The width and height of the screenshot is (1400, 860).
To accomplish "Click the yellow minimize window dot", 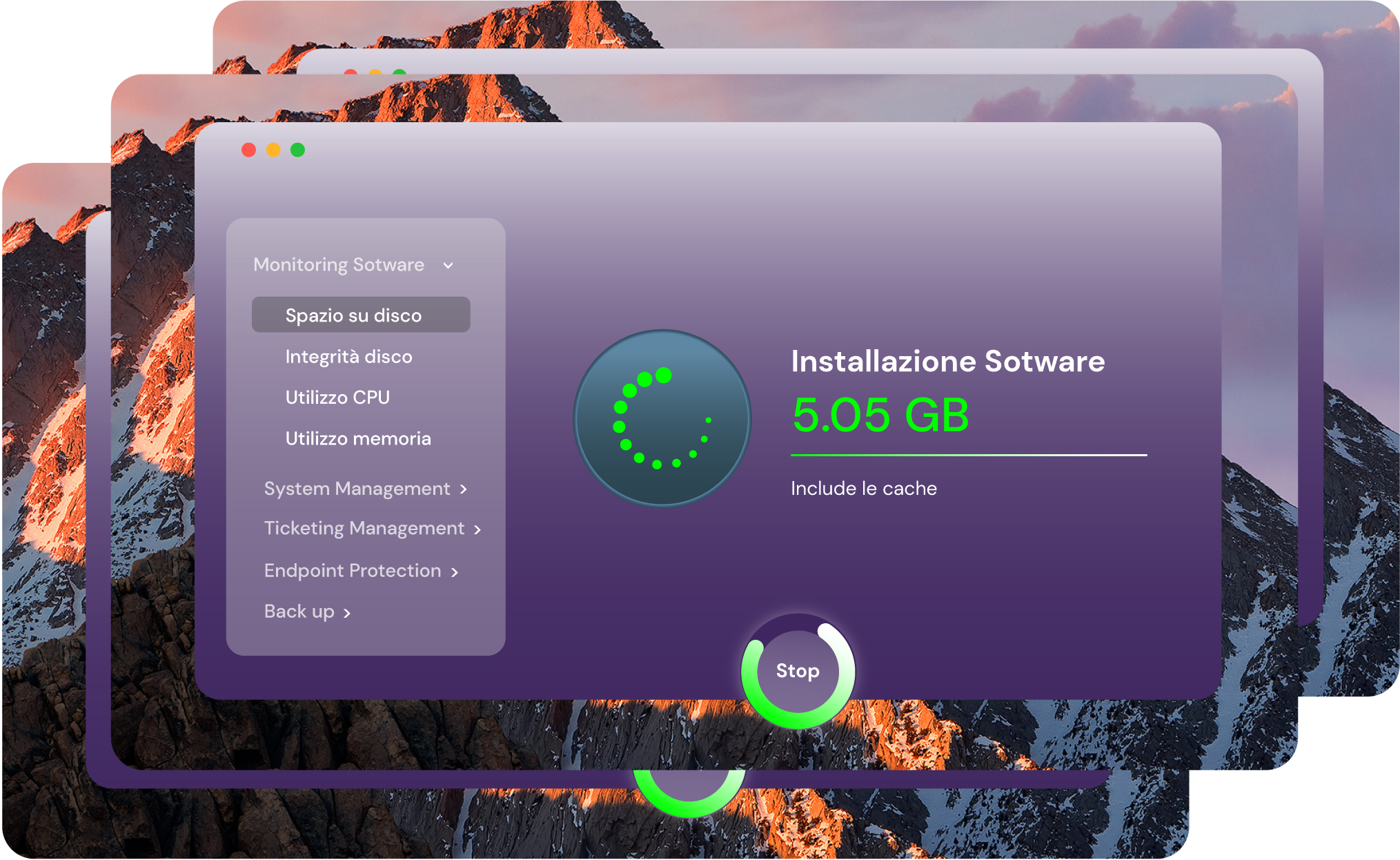I will [273, 150].
